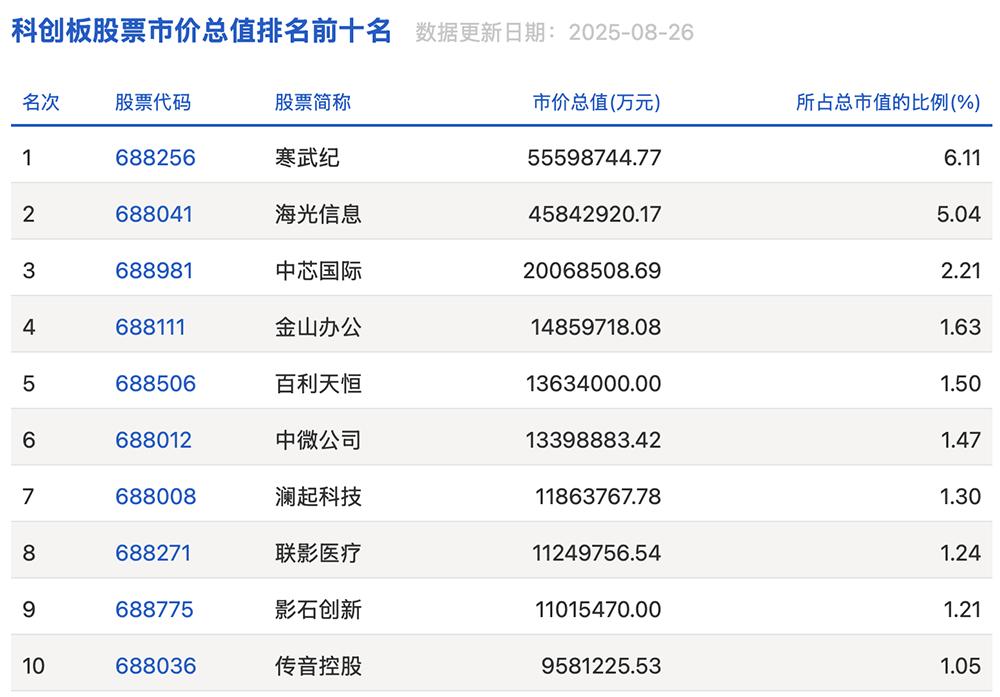Click the 2.21 percentage cell
Image resolution: width=1000 pixels, height=697 pixels.
pyautogui.click(x=961, y=270)
